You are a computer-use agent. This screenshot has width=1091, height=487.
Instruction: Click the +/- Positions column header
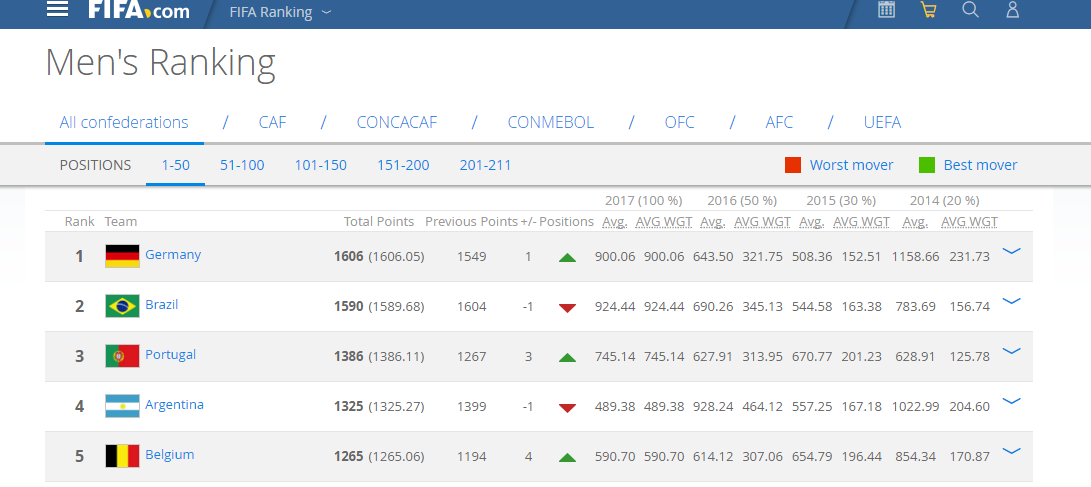coord(557,222)
